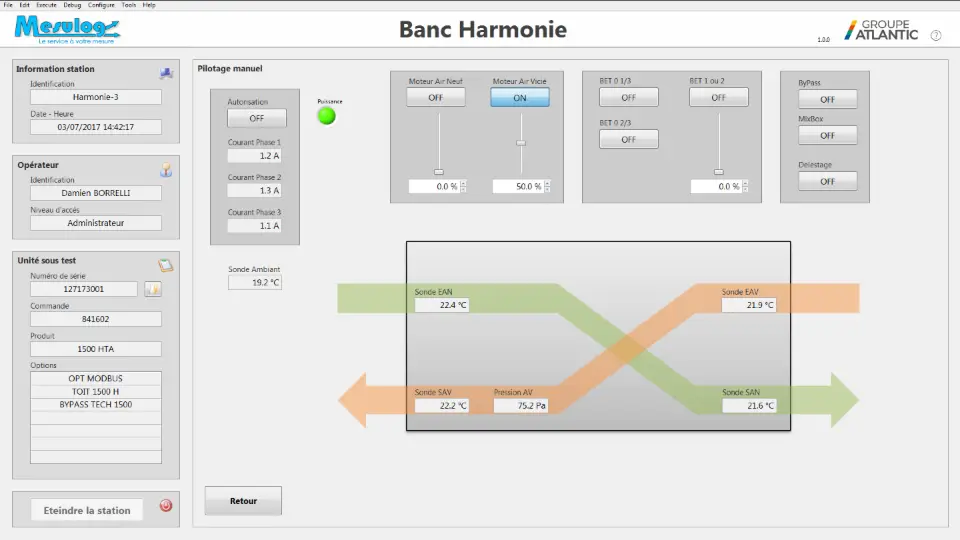Click the red power icon beside Eteindre la station
This screenshot has height=540, width=960.
(166, 505)
